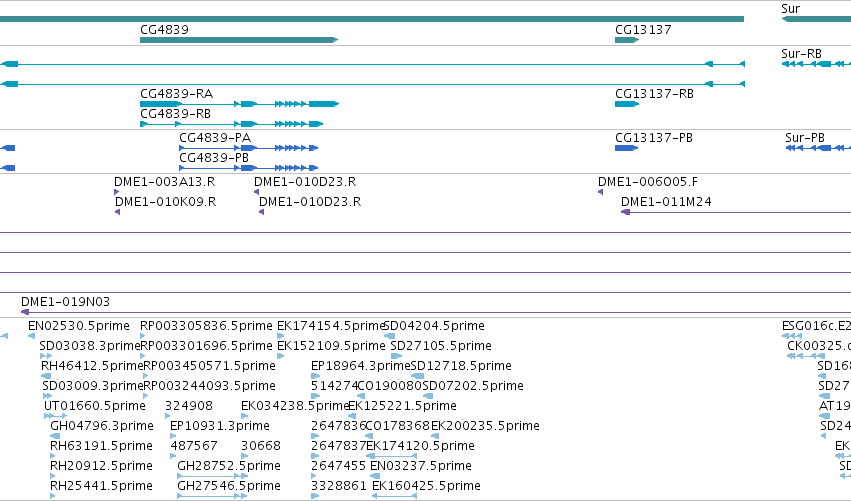Select the CG4839-RB transcript glyph
851x501 pixels.
(x=232, y=124)
